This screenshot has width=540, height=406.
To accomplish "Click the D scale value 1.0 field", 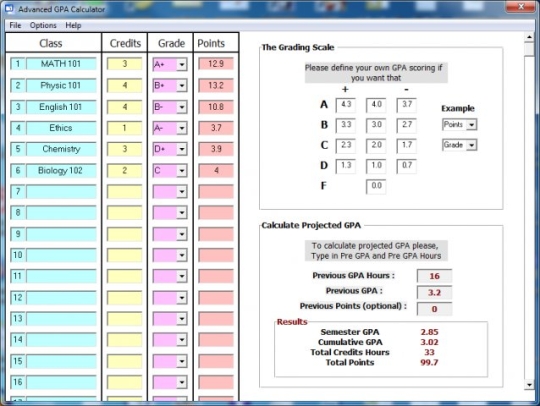I will [x=376, y=166].
